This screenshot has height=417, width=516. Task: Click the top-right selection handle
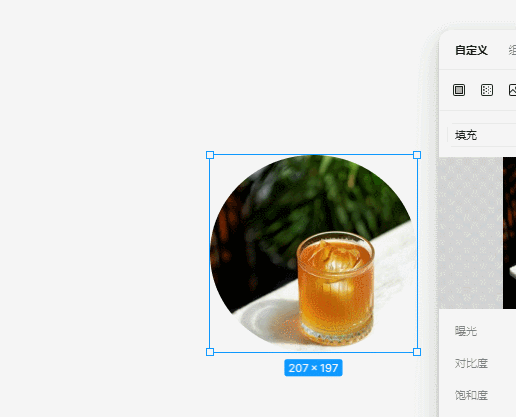[417, 155]
